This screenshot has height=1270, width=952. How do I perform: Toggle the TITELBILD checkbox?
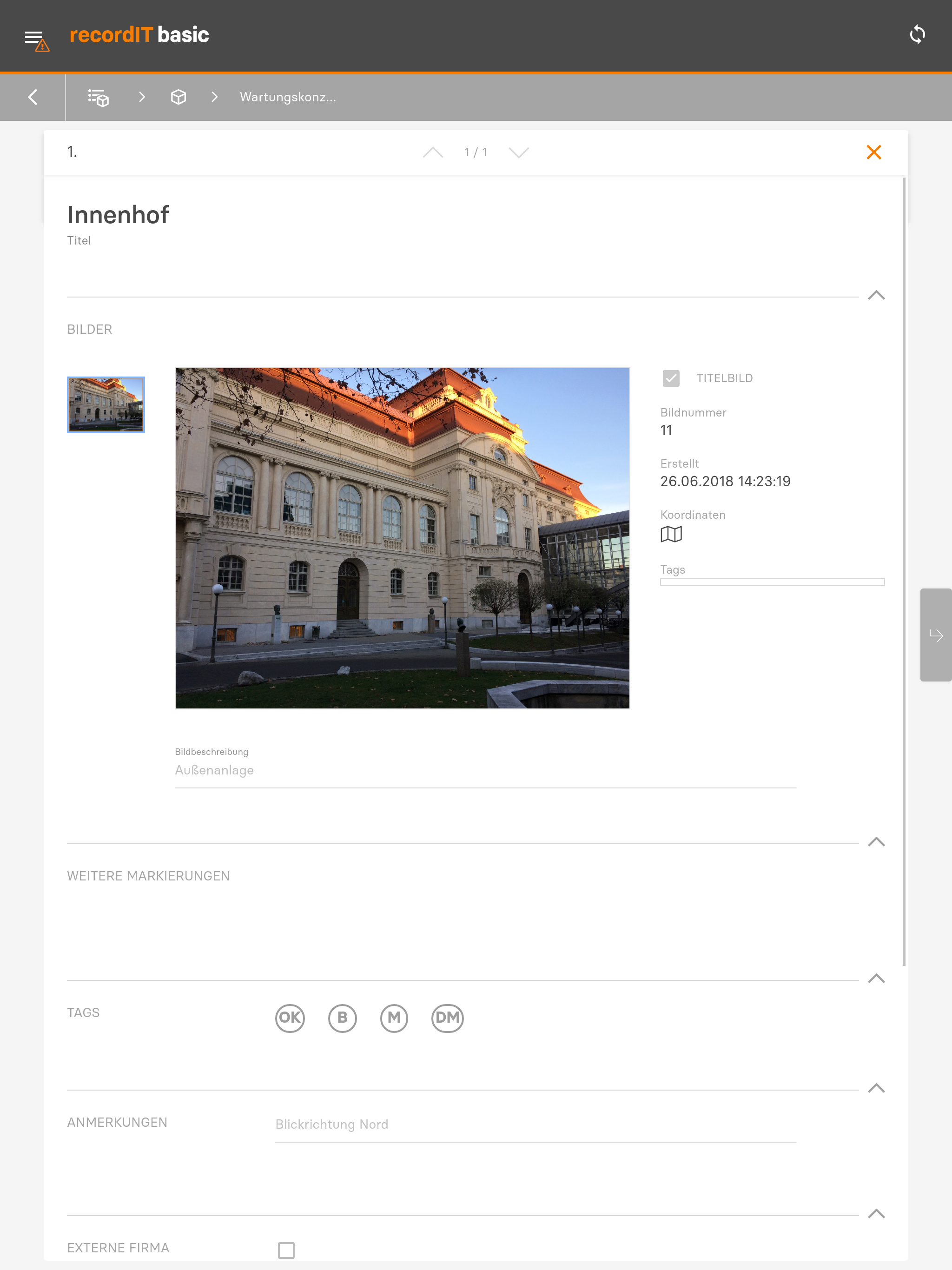(x=671, y=378)
